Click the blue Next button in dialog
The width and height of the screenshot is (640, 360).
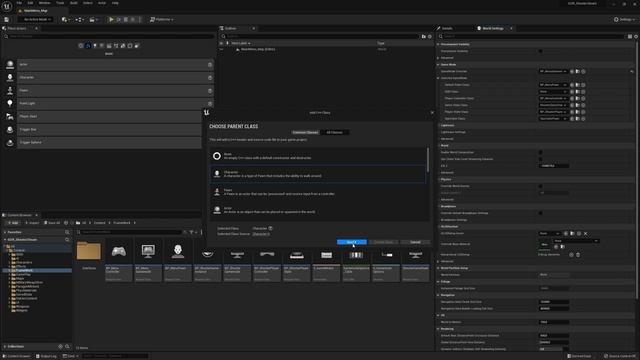point(351,242)
